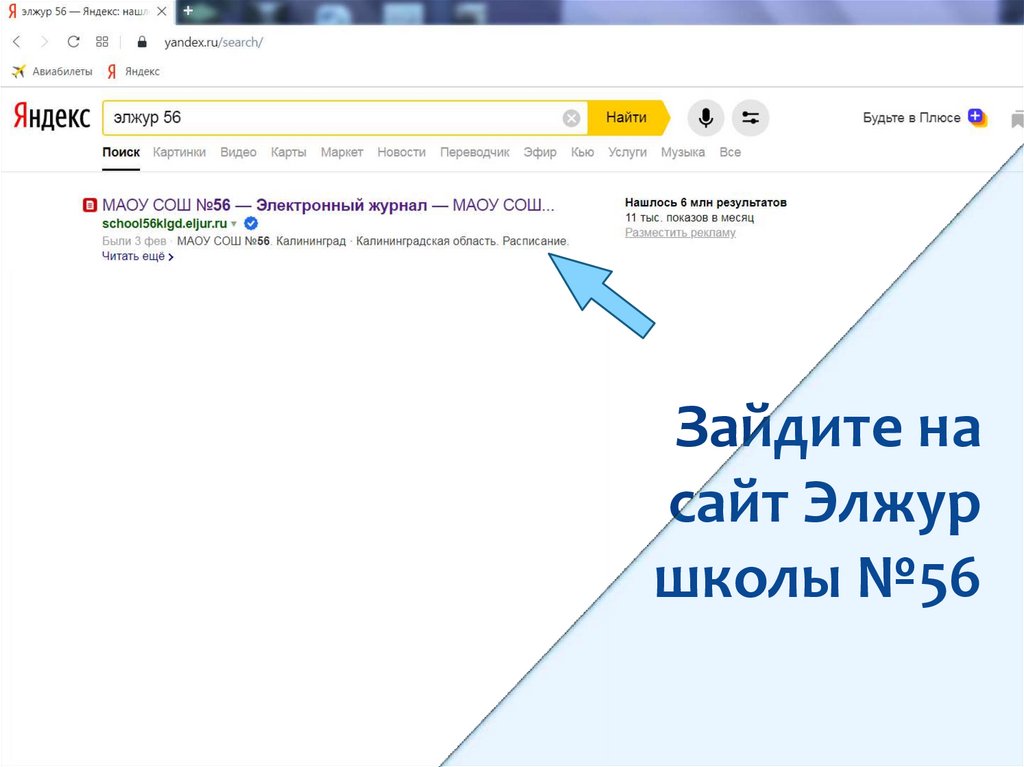1024x767 pixels.
Task: Switch to the Картинки tab
Action: [x=179, y=152]
